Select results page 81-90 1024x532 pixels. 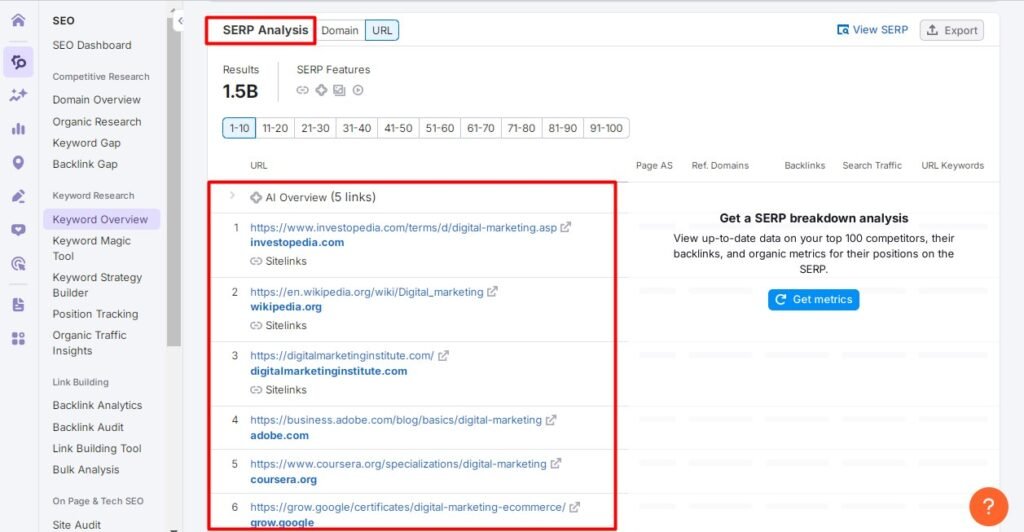(x=562, y=128)
